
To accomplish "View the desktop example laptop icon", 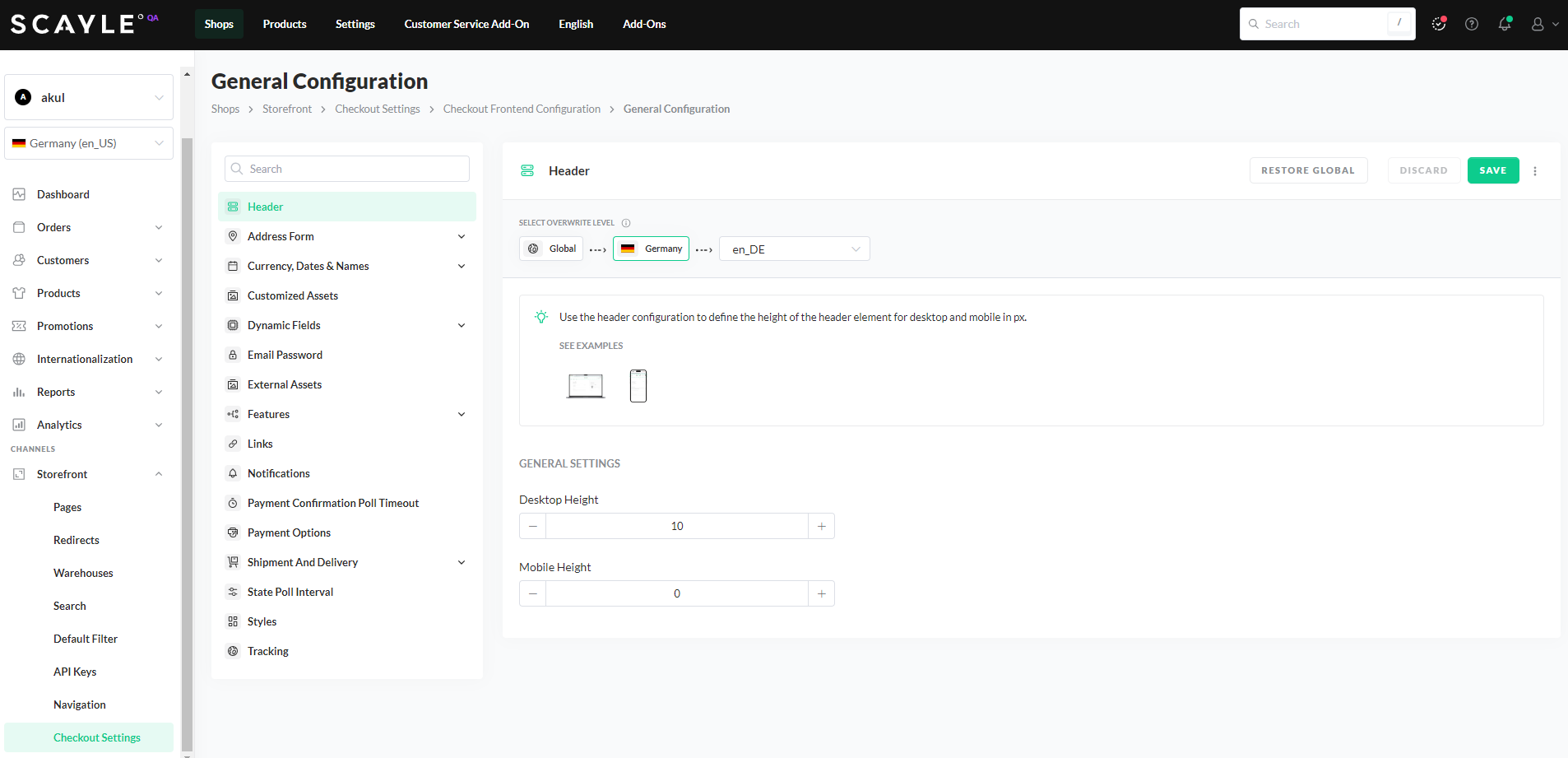I will [x=586, y=385].
